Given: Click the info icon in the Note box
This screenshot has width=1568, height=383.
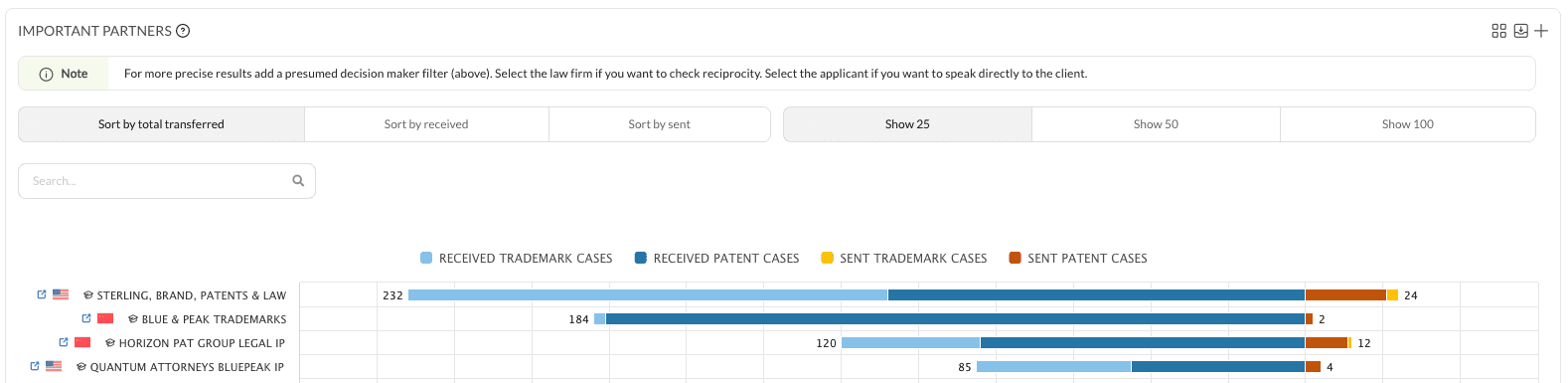Looking at the screenshot, I should [46, 74].
